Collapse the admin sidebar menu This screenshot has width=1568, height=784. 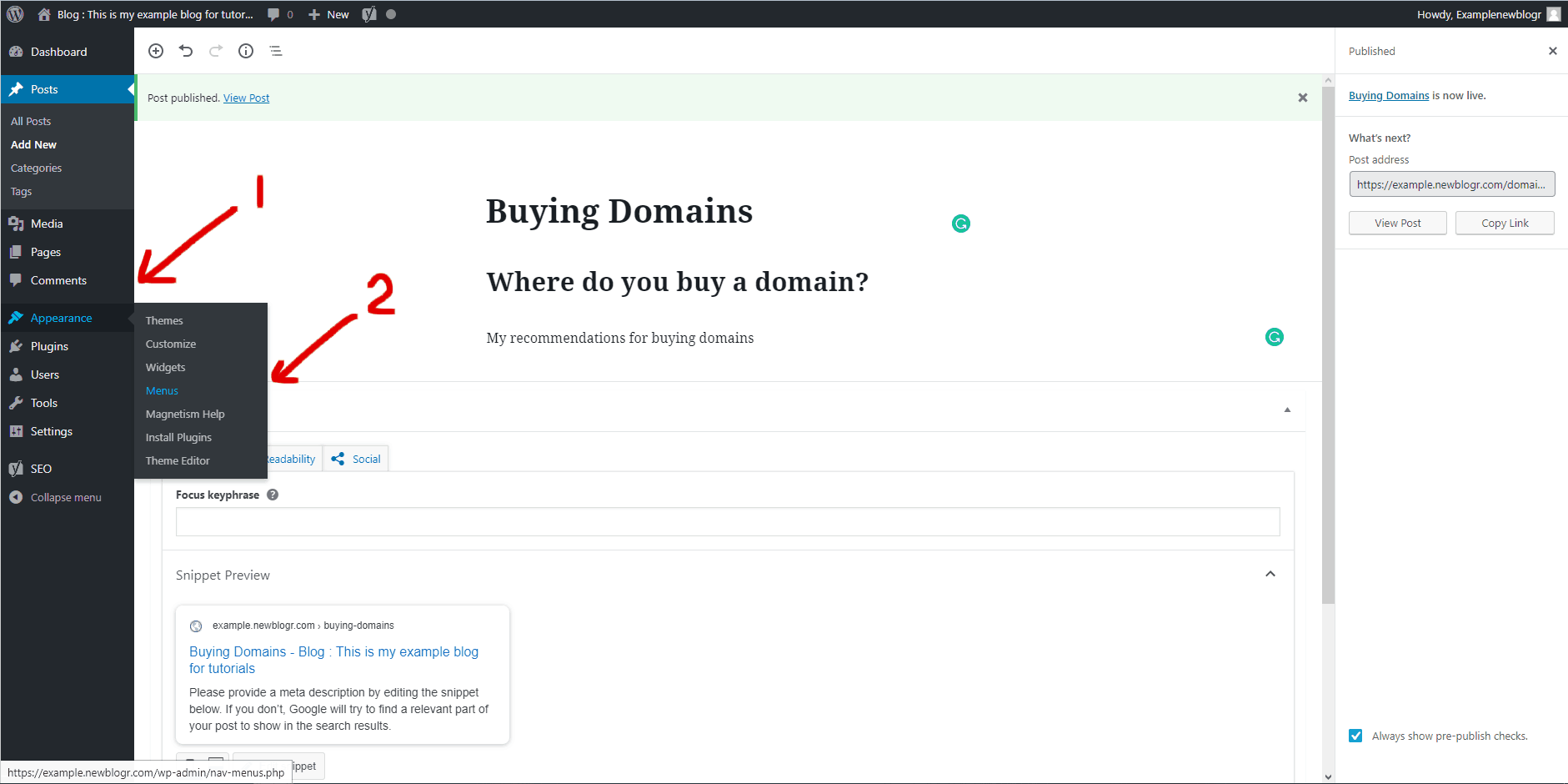(x=67, y=497)
